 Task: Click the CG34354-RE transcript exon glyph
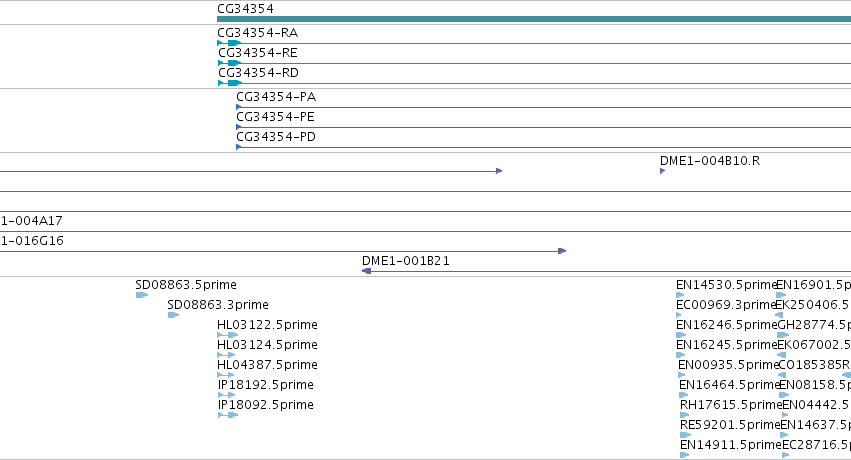click(x=234, y=63)
